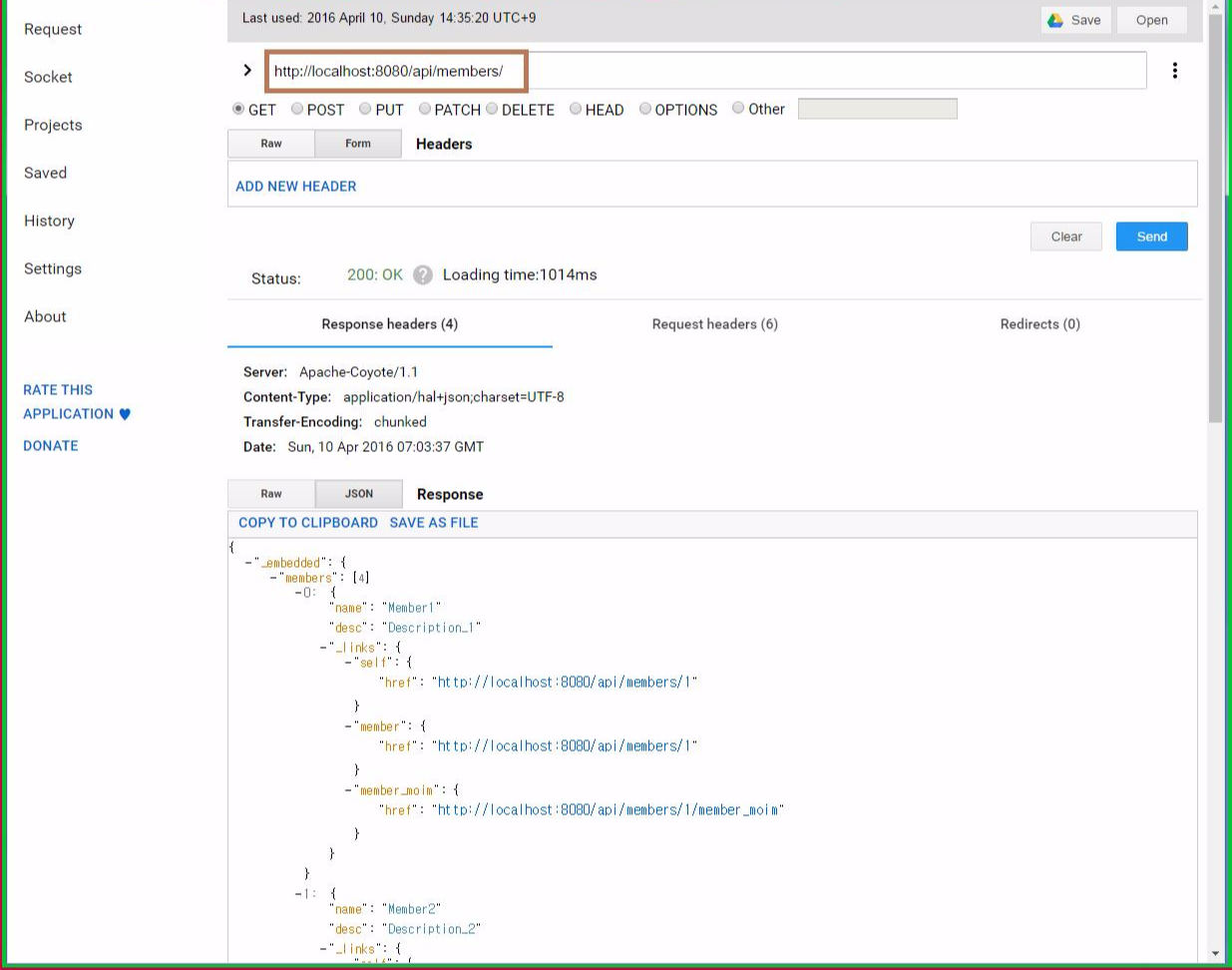
Task: Open History in the sidebar
Action: 49,221
